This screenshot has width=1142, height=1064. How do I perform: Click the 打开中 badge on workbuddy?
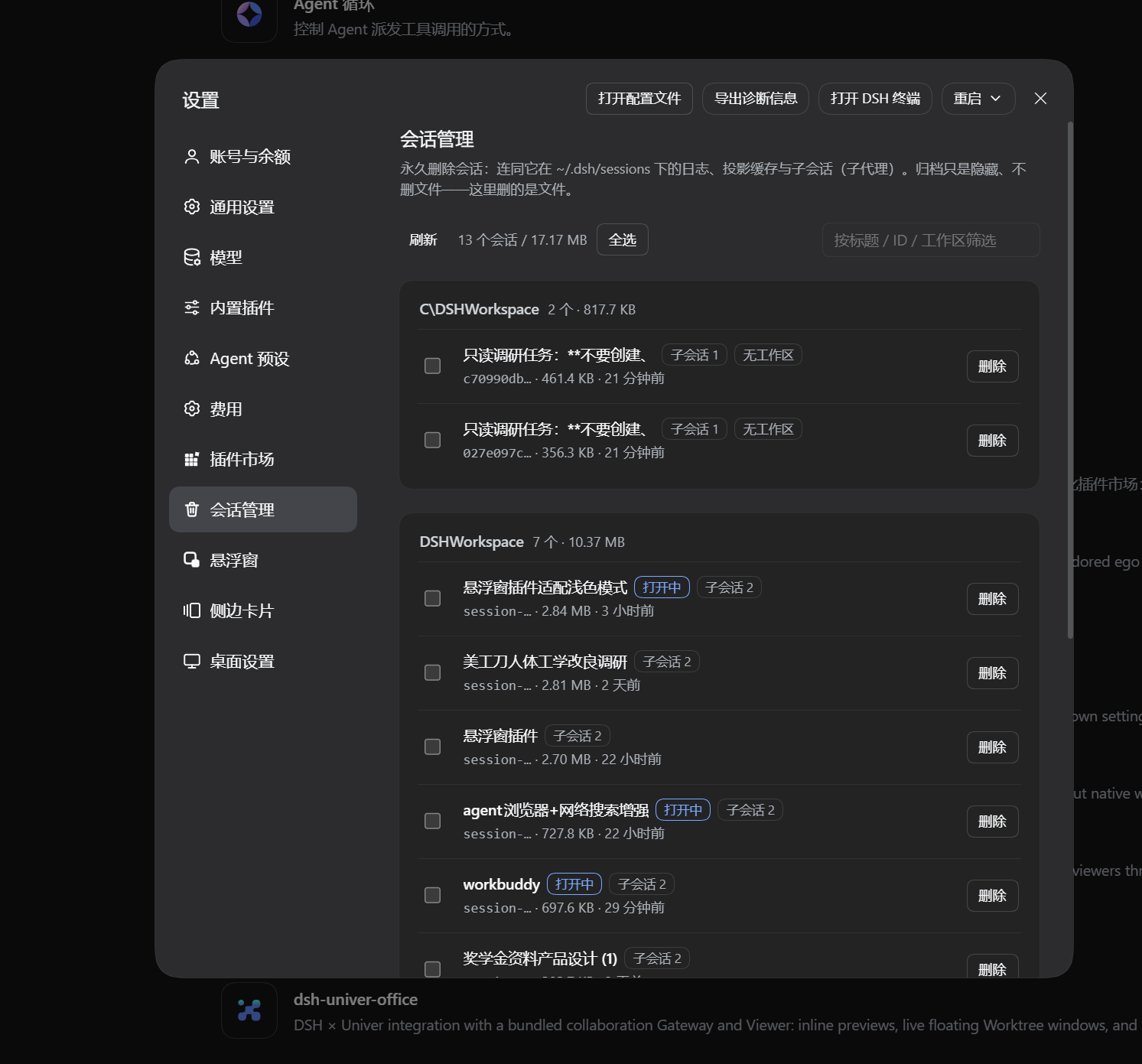(x=574, y=884)
